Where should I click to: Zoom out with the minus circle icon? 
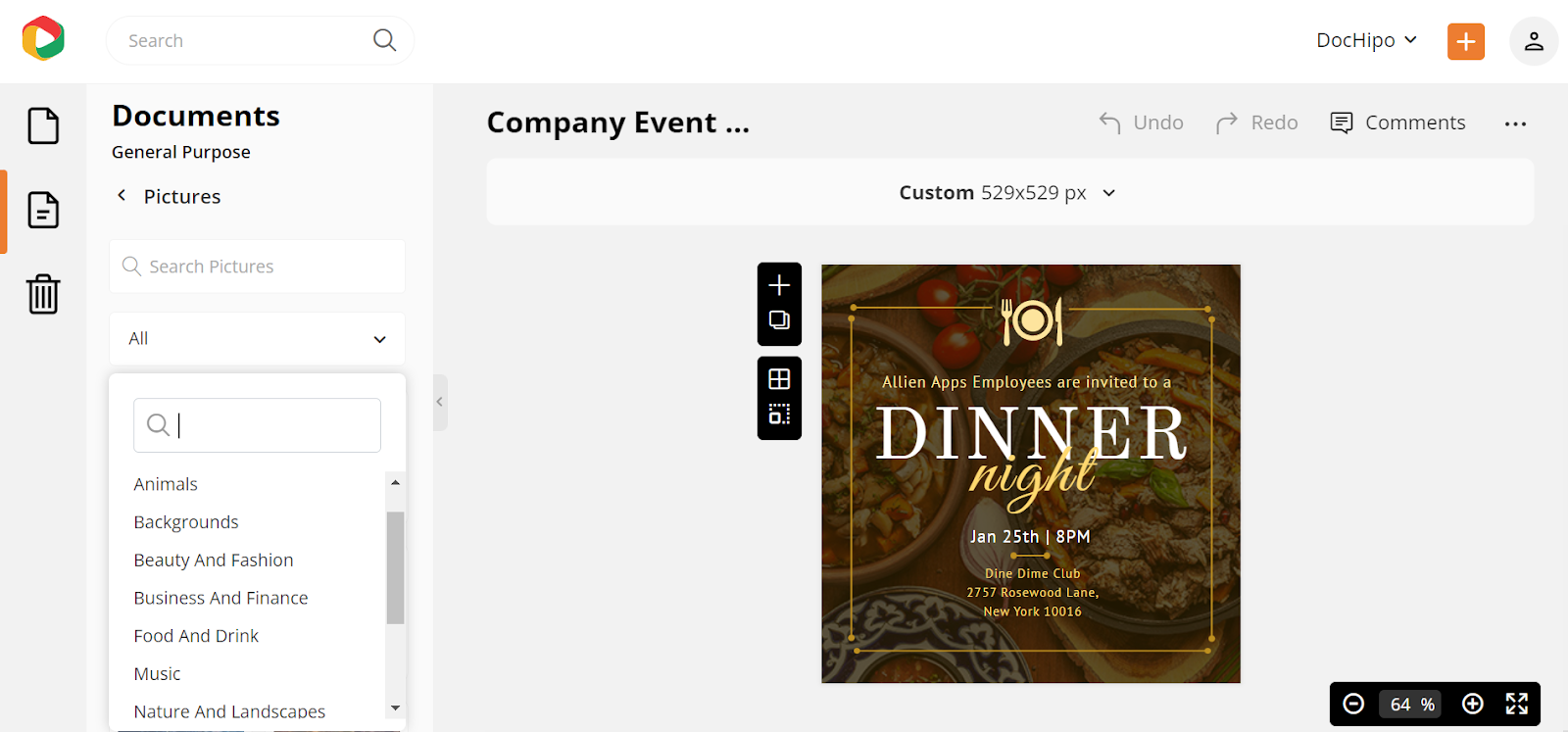(x=1353, y=704)
